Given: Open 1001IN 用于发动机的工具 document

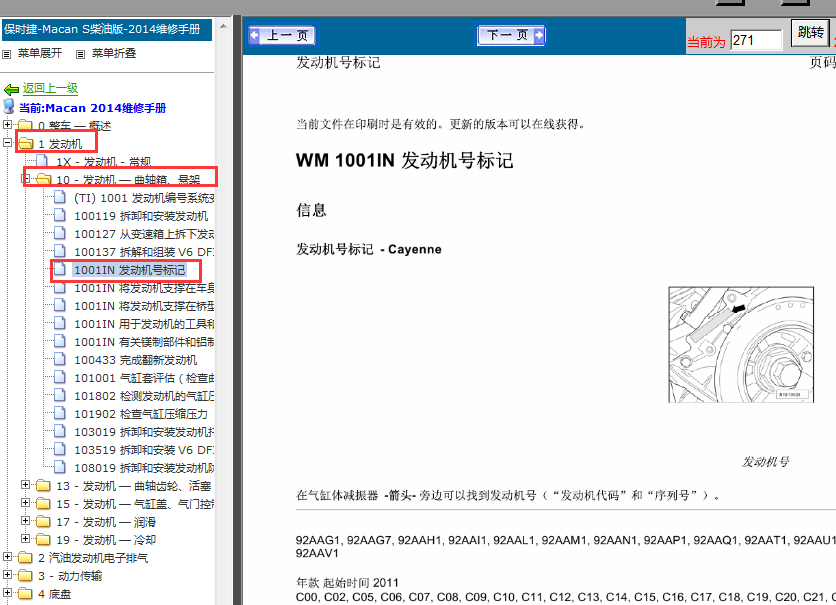Looking at the screenshot, I should pyautogui.click(x=144, y=324).
